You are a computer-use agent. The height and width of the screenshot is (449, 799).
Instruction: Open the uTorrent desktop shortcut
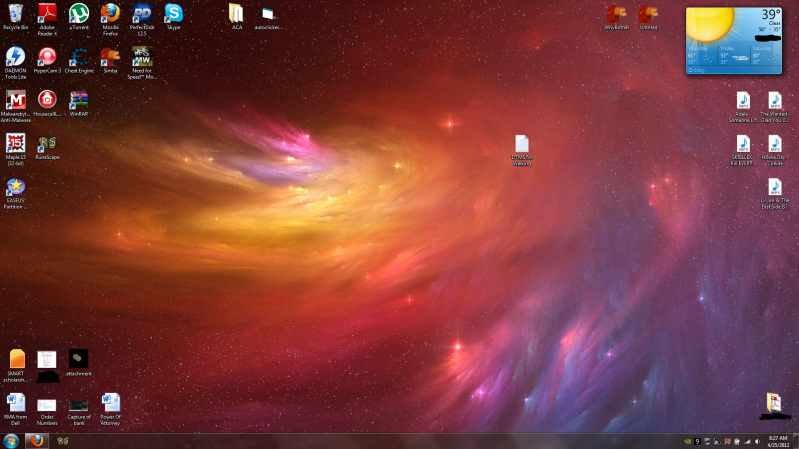pos(78,14)
